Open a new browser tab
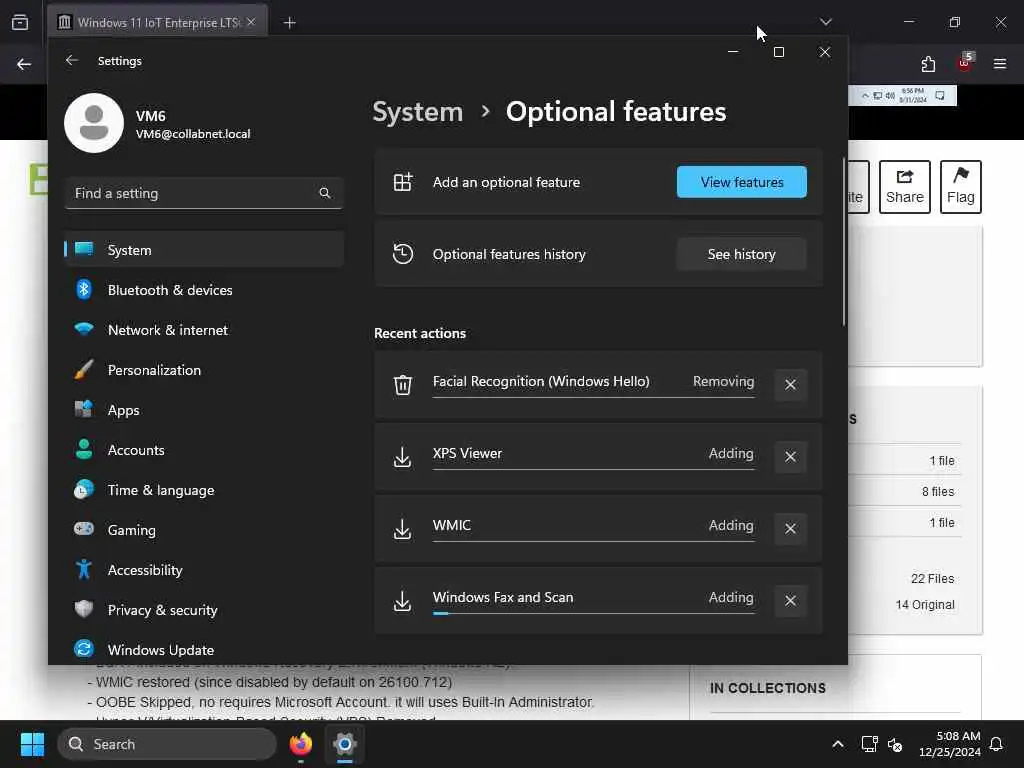Image resolution: width=1024 pixels, height=768 pixels. coord(289,23)
